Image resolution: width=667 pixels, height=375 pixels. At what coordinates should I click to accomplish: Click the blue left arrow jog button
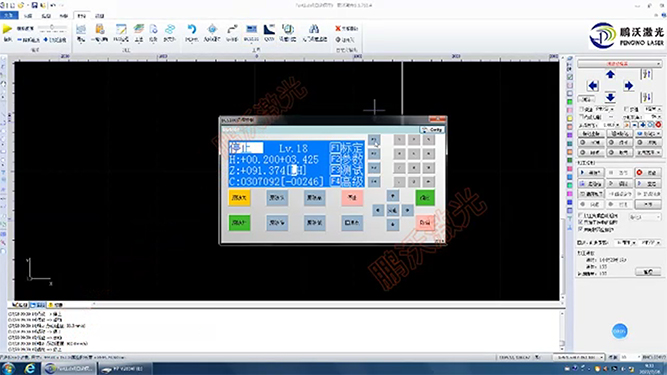coord(593,86)
